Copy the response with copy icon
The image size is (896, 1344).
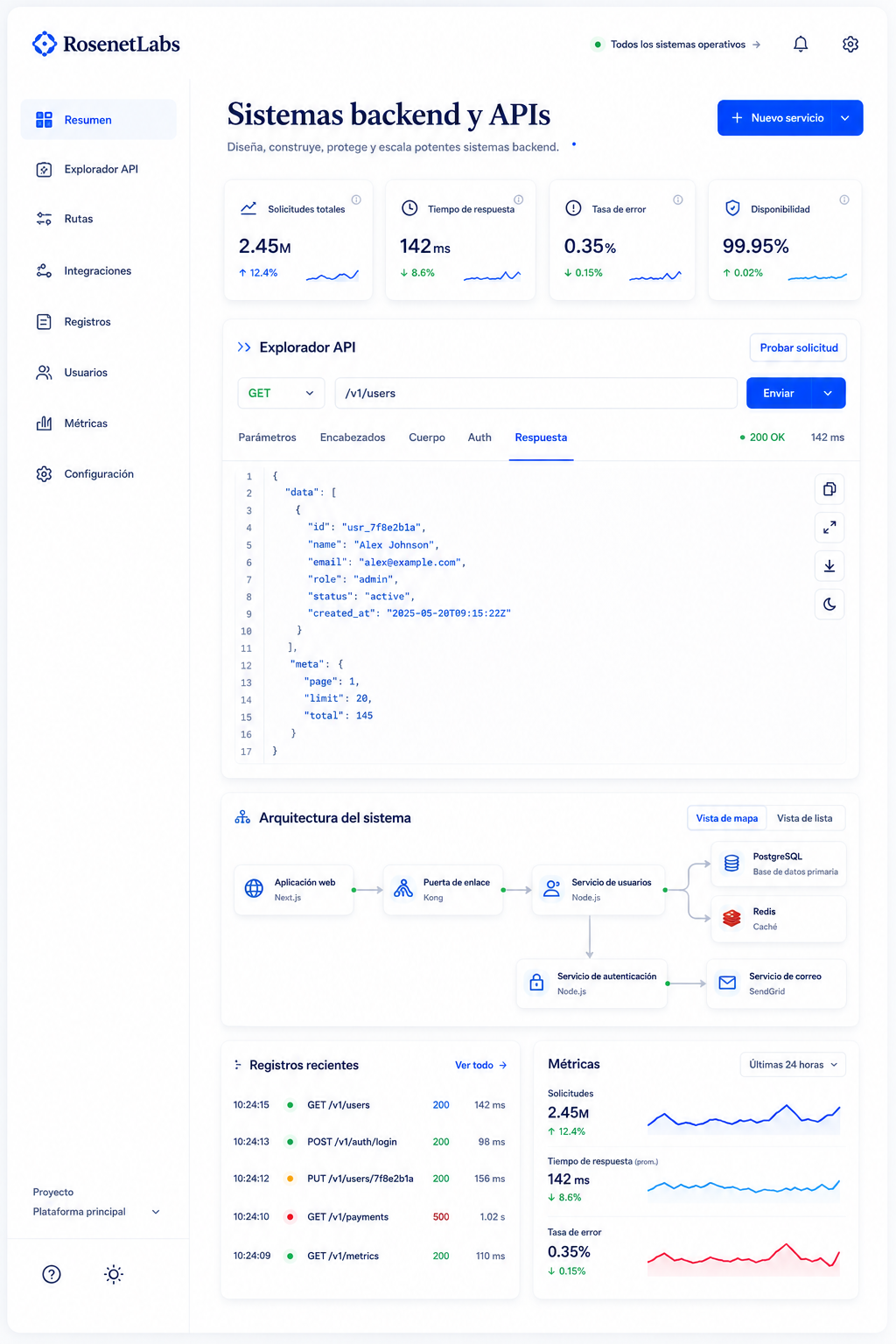click(829, 489)
